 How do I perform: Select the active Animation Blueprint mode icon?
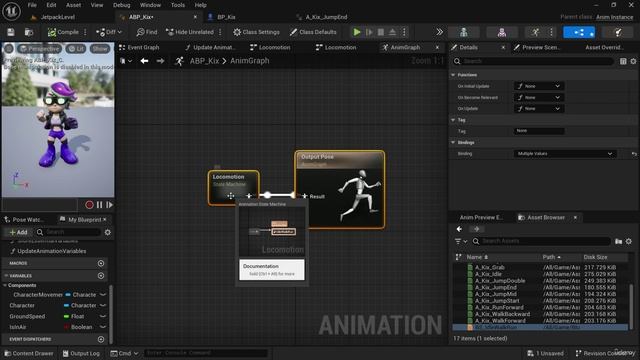[x=579, y=32]
